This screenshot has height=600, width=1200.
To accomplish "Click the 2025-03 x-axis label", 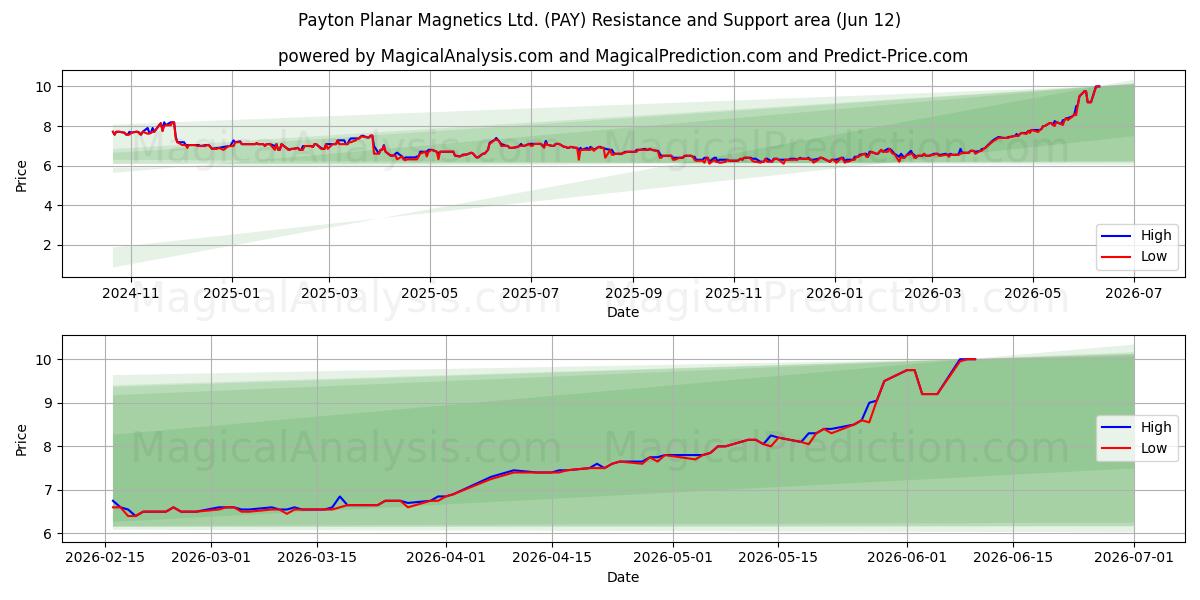I will pos(329,294).
